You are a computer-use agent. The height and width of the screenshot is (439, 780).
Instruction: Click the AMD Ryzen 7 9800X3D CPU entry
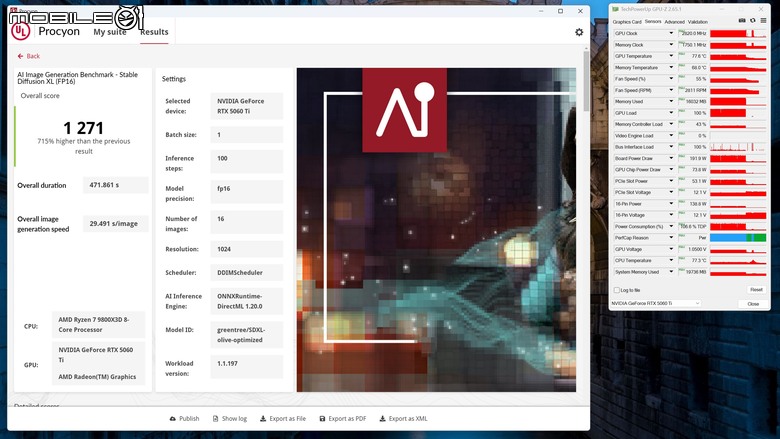[98, 325]
